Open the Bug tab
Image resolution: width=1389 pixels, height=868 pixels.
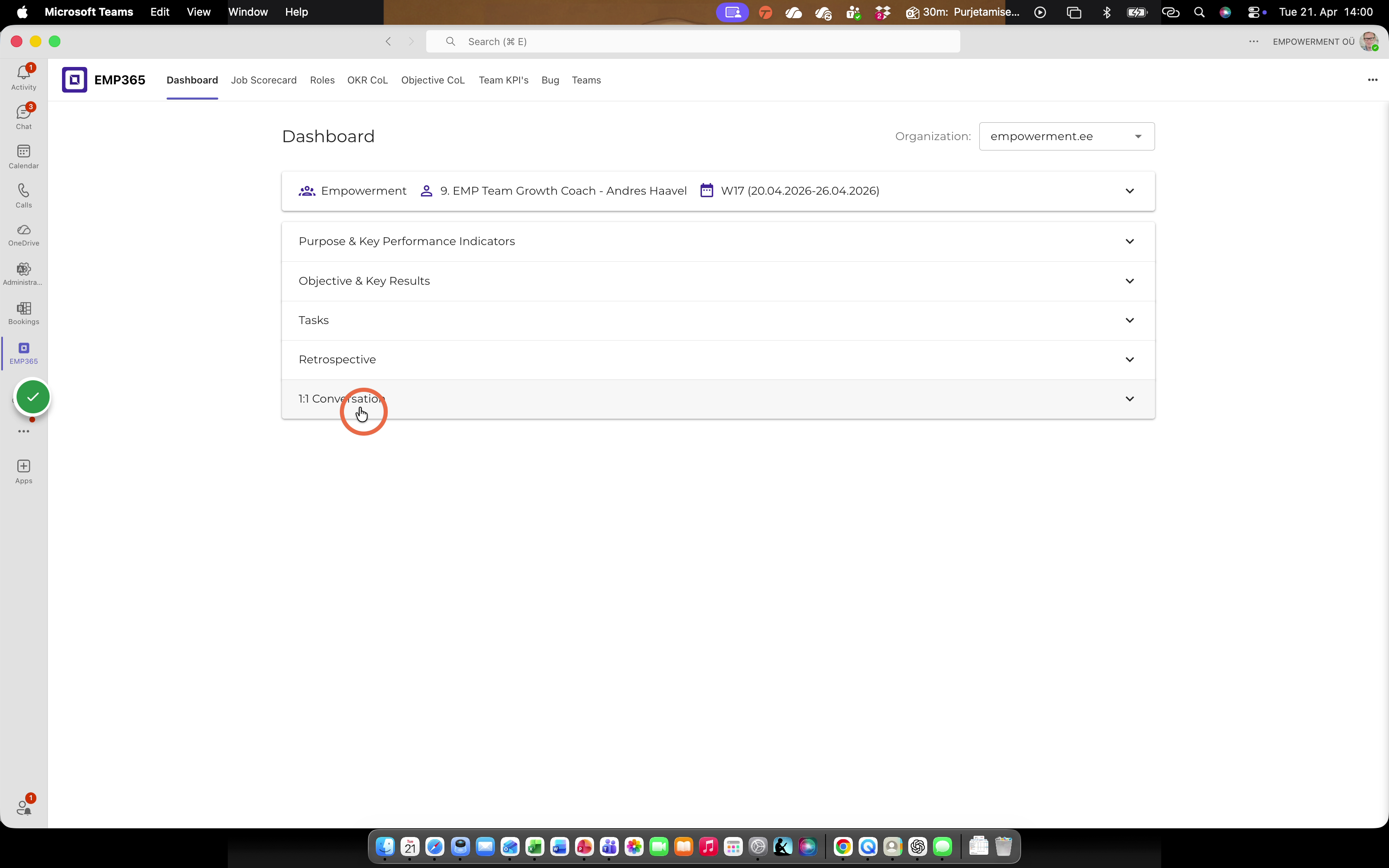tap(550, 80)
